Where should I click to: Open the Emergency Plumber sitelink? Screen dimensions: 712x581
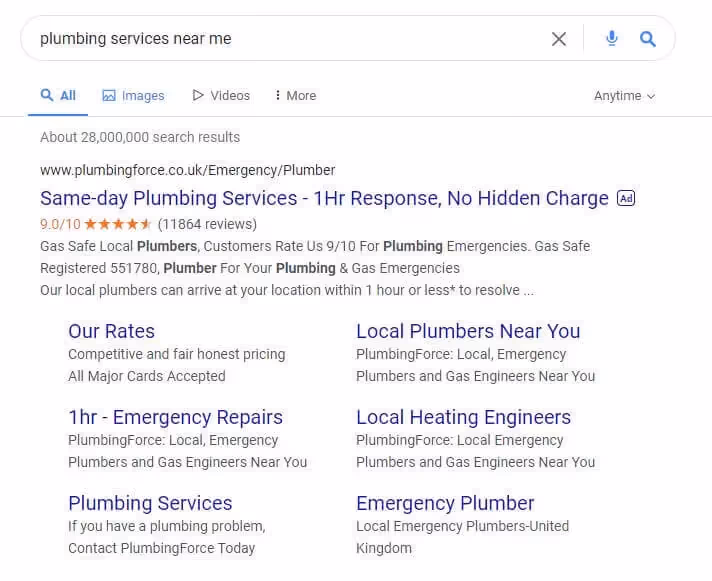tap(445, 503)
